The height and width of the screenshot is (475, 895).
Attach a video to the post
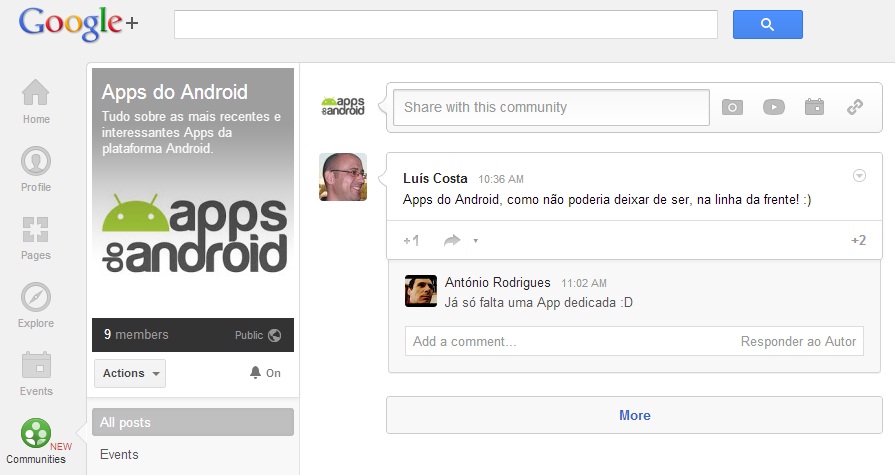tap(773, 107)
